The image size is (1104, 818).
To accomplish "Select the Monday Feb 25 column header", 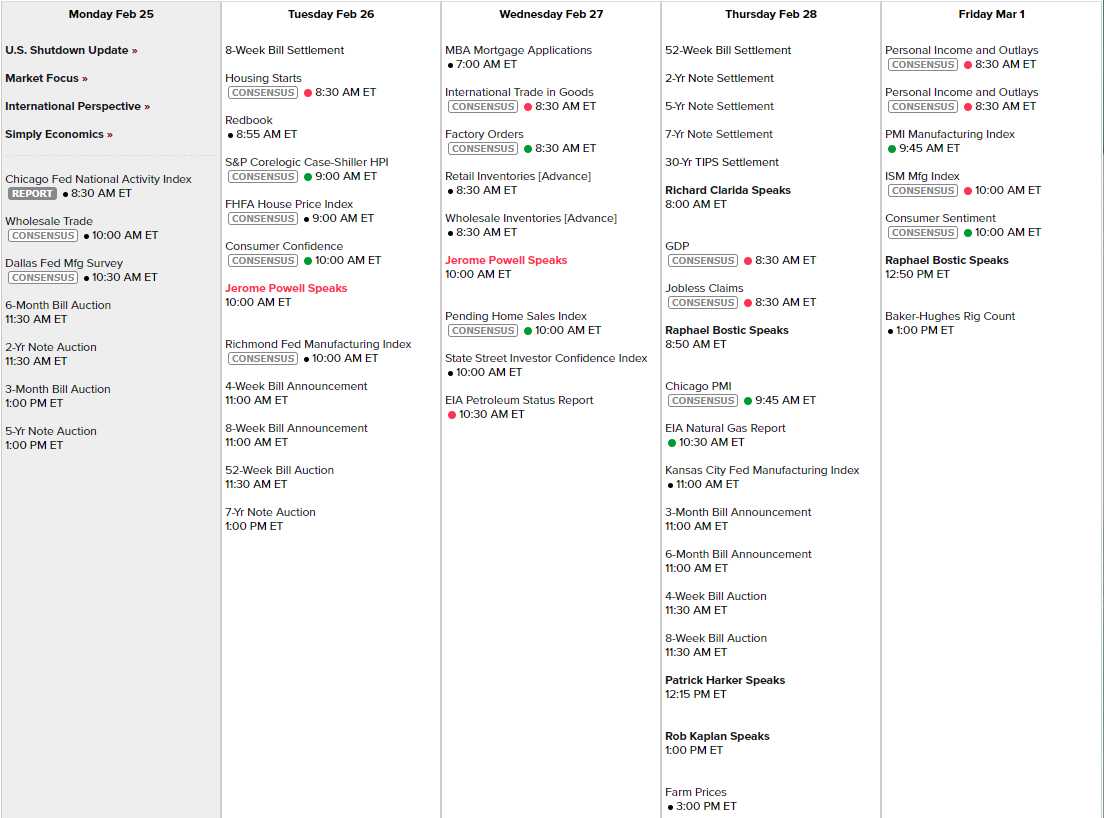I will point(111,14).
